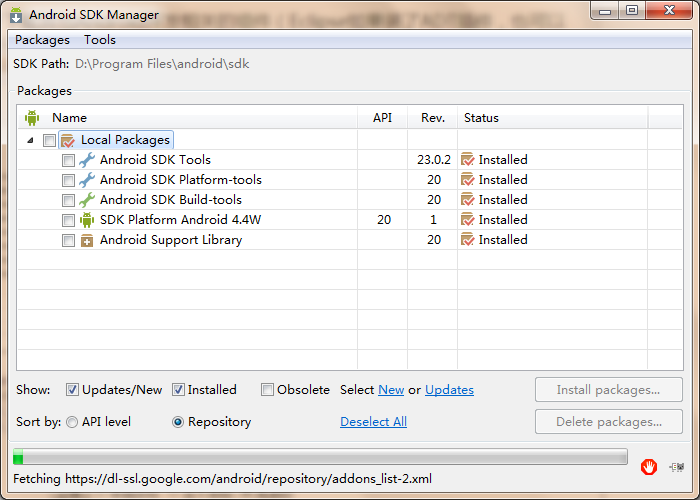Select the Android SDK Platform-tools row name
This screenshot has width=700, height=500.
pyautogui.click(x=181, y=180)
